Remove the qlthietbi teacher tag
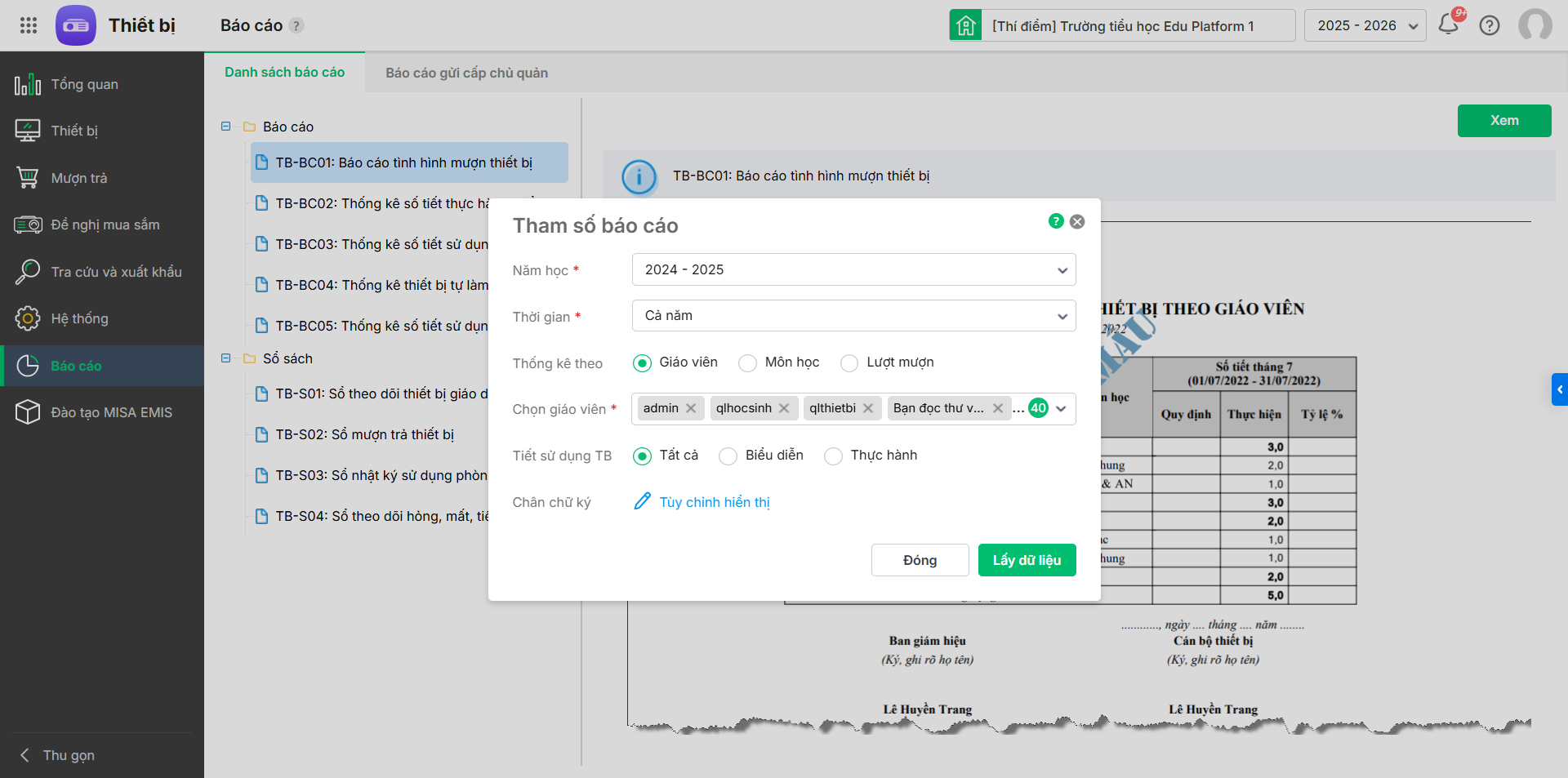 [x=868, y=408]
